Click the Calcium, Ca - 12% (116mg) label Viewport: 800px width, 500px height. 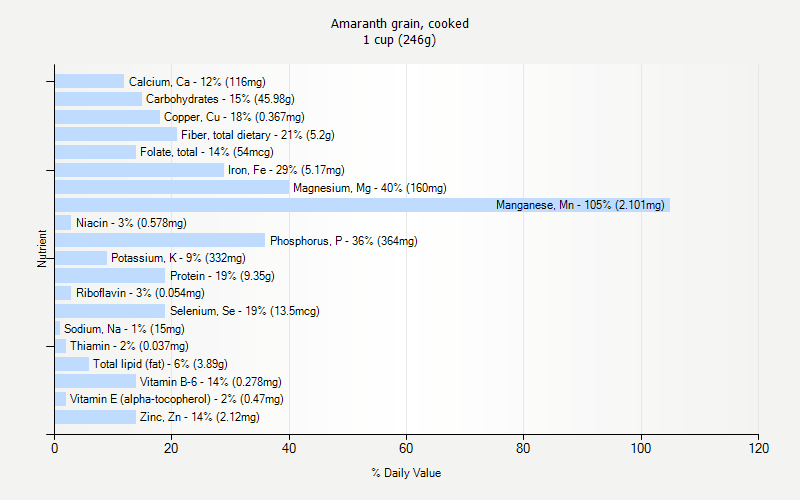[197, 82]
